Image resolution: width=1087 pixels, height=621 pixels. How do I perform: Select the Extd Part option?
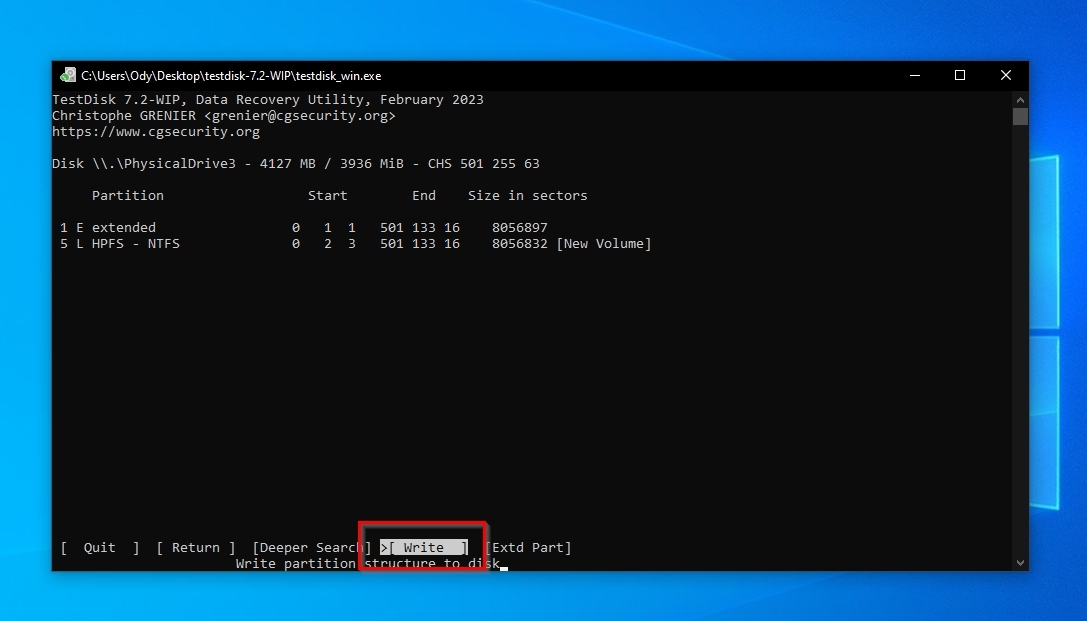528,547
